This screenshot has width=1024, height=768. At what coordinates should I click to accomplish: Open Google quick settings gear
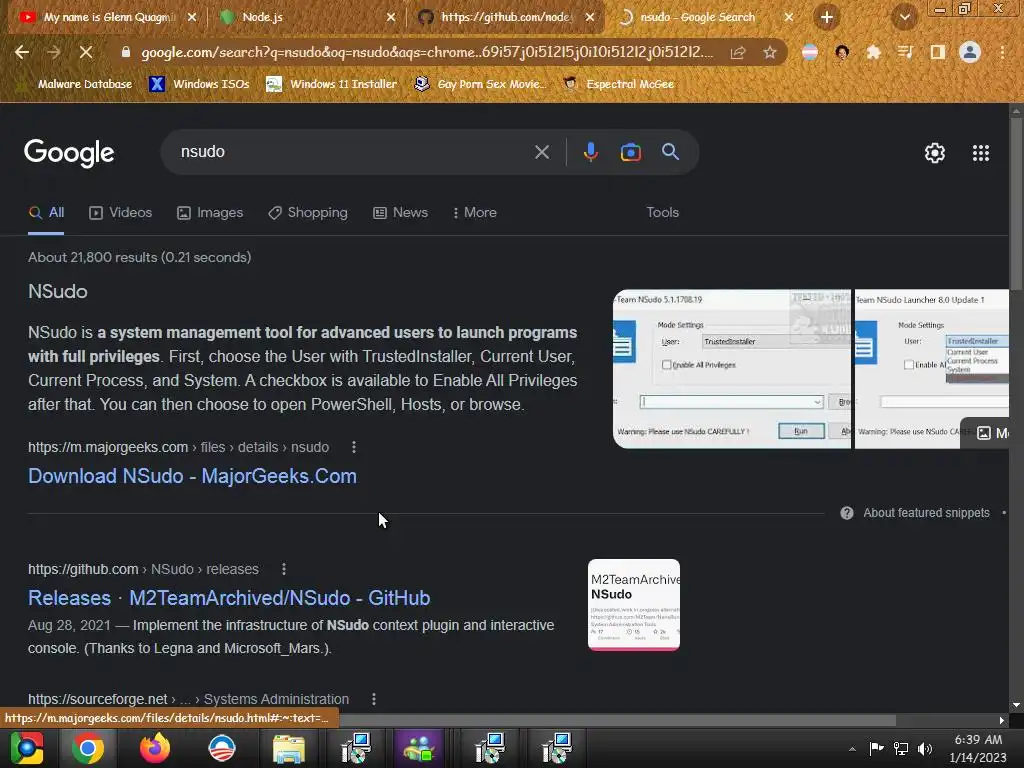point(935,153)
